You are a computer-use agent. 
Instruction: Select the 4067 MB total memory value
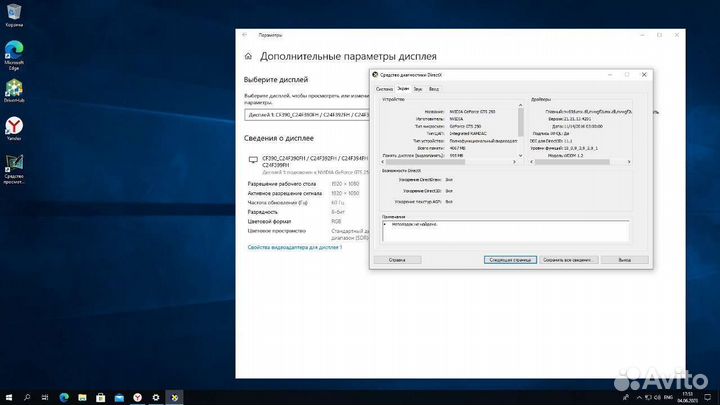point(457,148)
